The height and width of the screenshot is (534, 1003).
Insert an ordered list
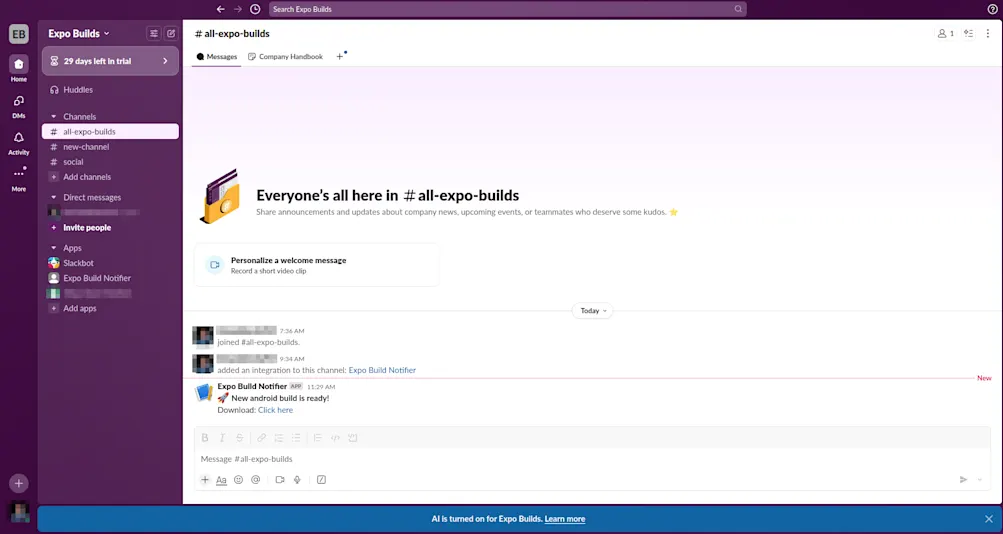(279, 438)
